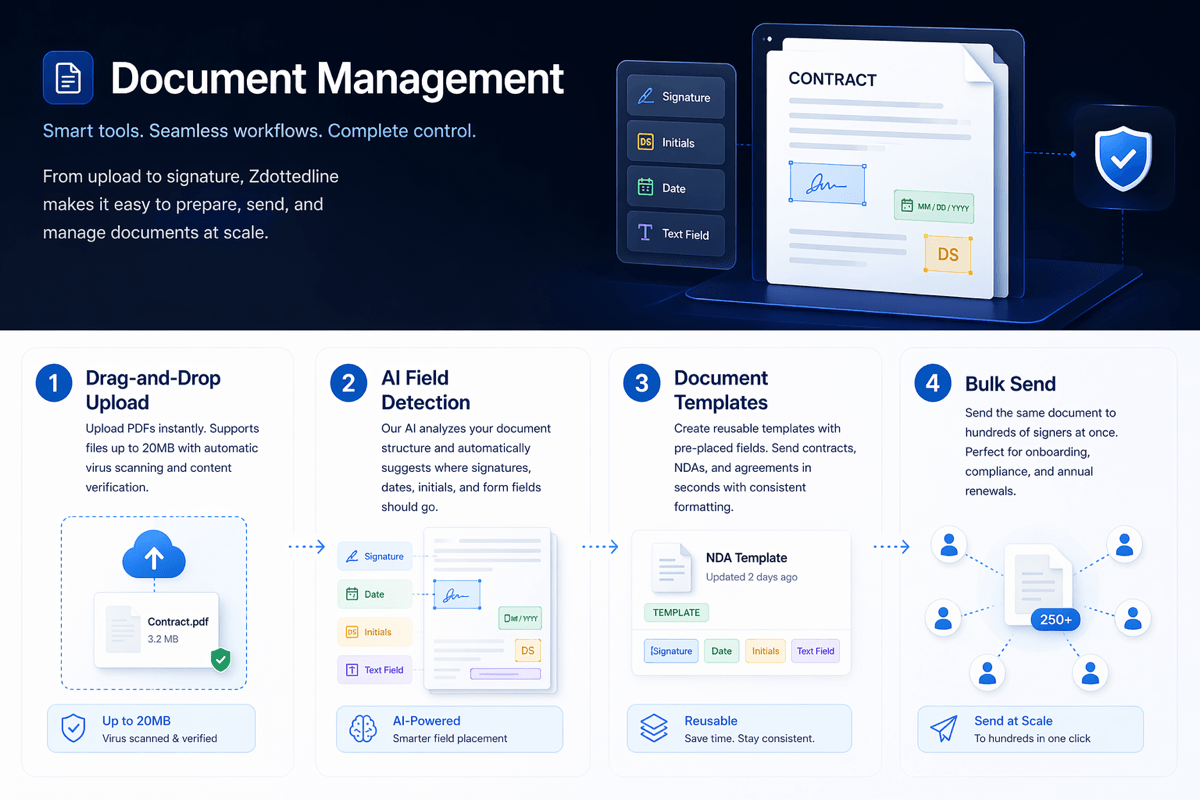
Task: Click the MM / DD / YYYY date field on CONTRACT
Action: [x=934, y=206]
